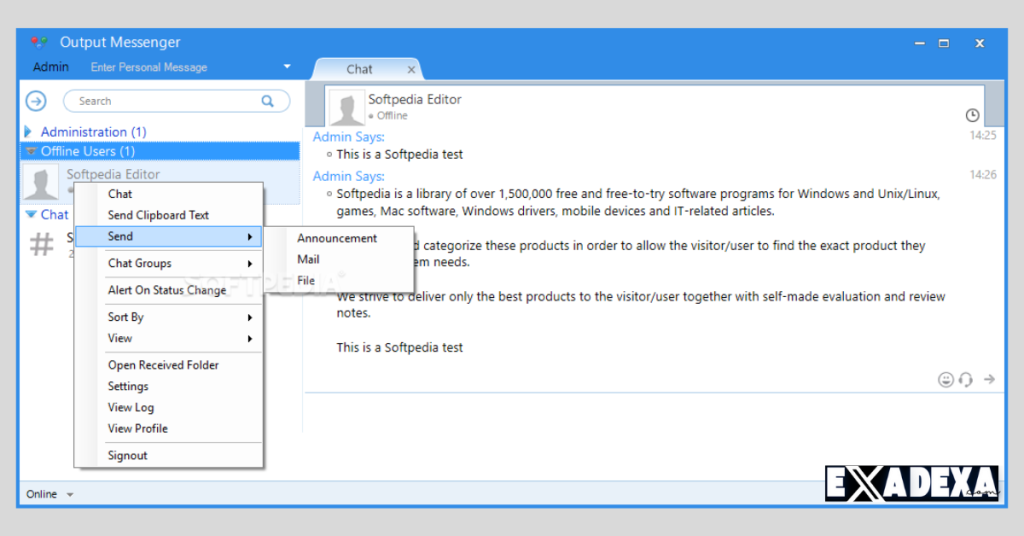Click Softpedia Editor name in chat header
Screen dimensions: 1024x536
(415, 99)
